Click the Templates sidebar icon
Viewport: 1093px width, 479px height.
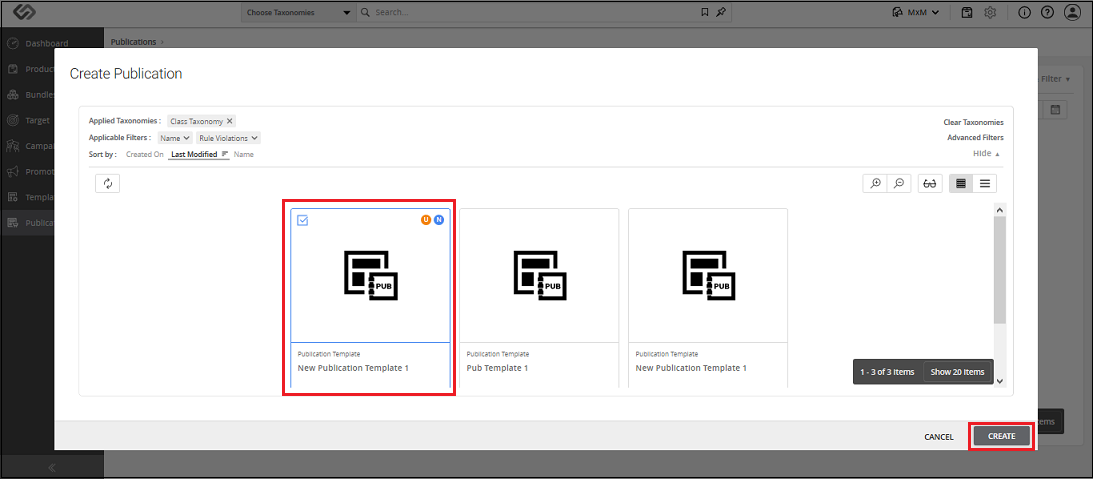point(13,197)
